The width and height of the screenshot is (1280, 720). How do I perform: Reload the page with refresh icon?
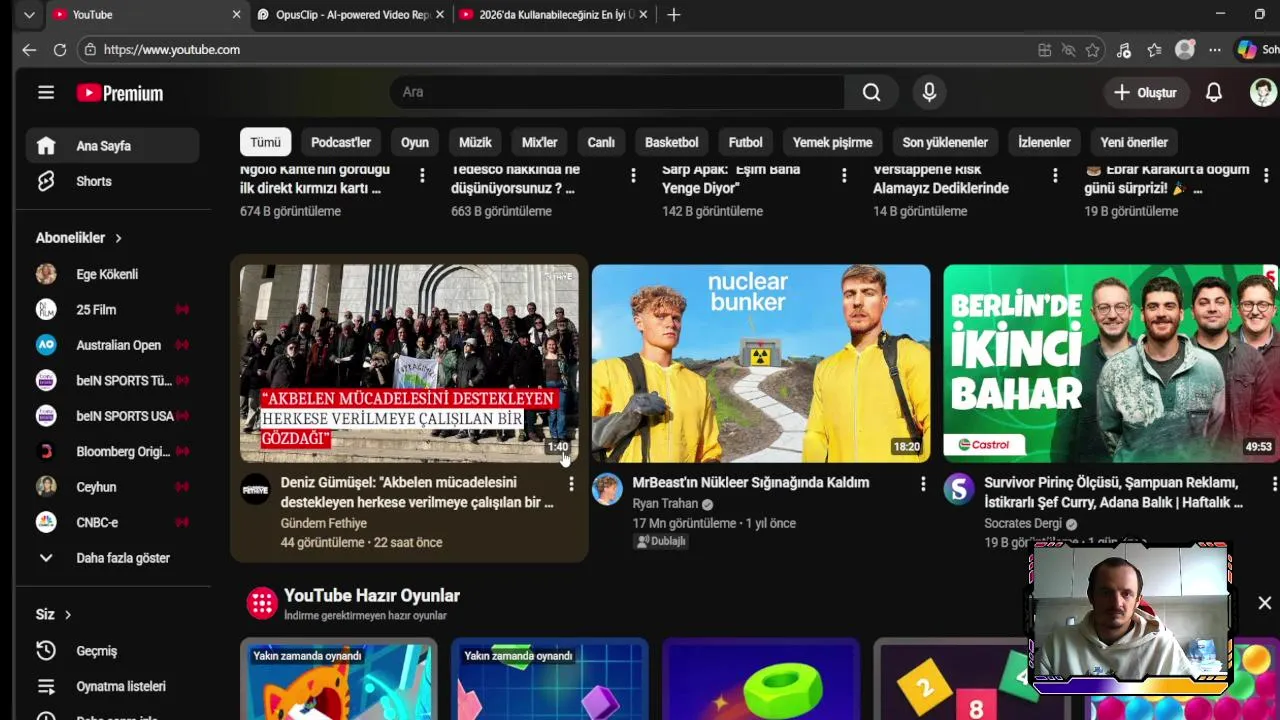60,50
